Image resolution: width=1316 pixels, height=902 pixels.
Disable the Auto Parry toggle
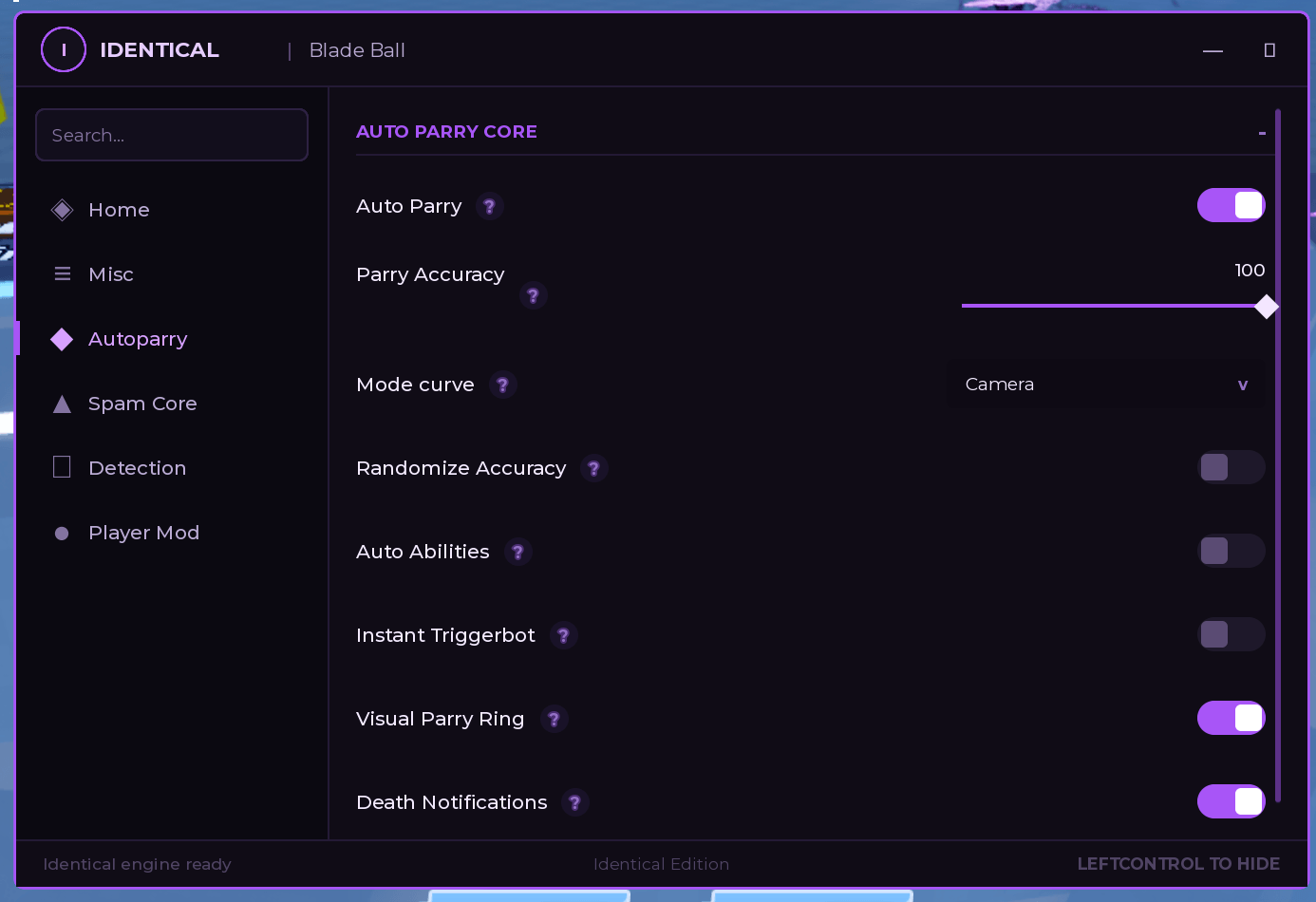tap(1231, 205)
